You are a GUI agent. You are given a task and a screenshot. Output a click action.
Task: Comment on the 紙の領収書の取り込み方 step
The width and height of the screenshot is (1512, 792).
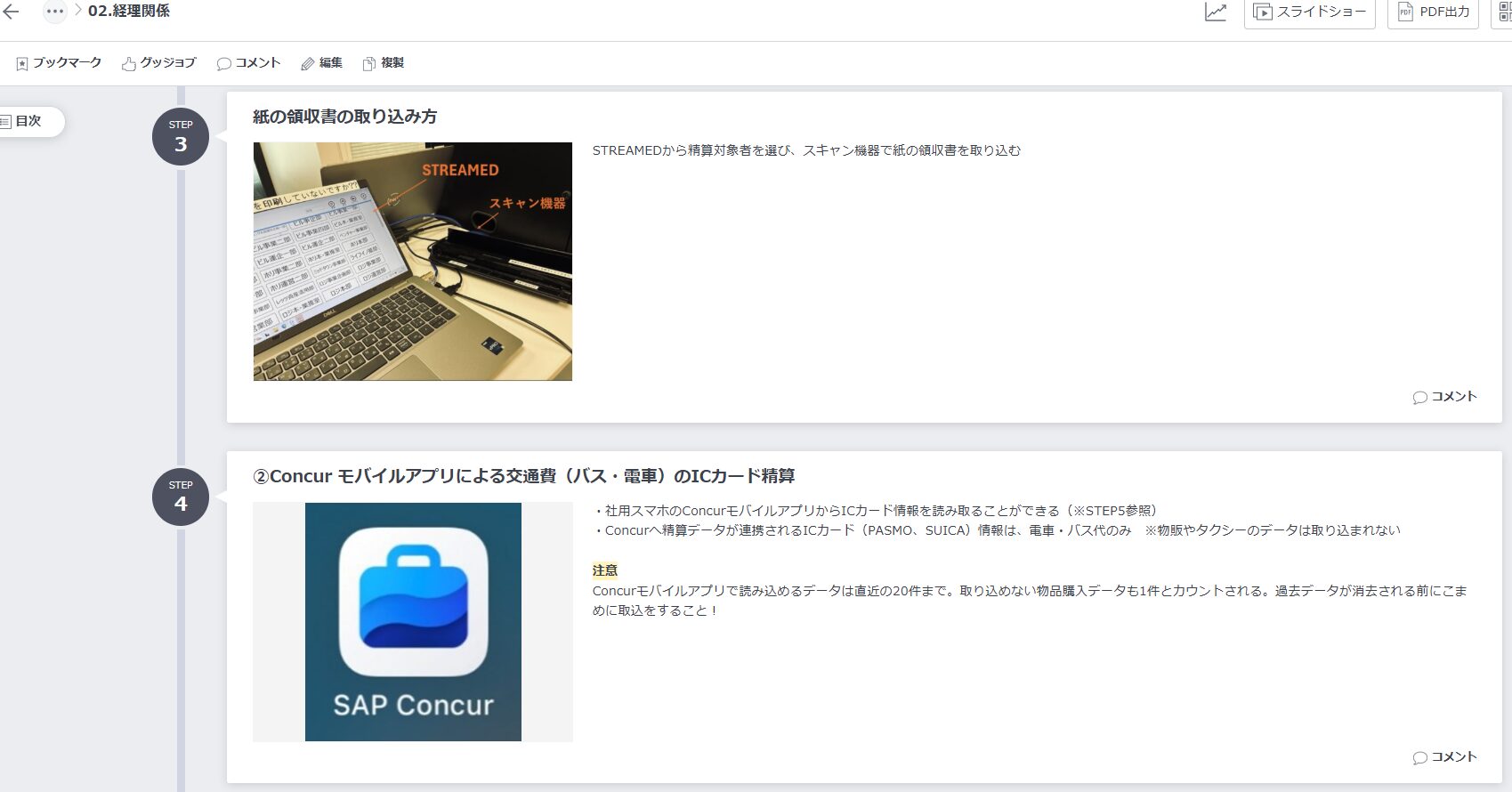coord(1444,397)
